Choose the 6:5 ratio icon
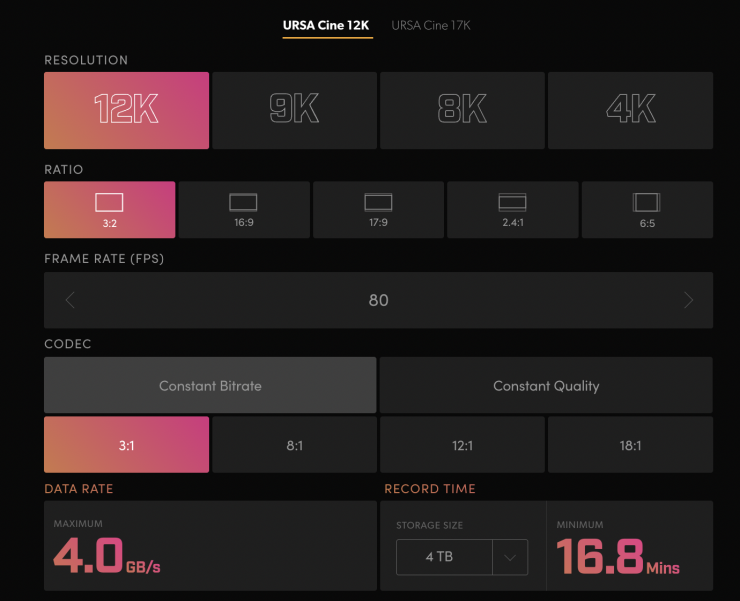 coord(646,203)
